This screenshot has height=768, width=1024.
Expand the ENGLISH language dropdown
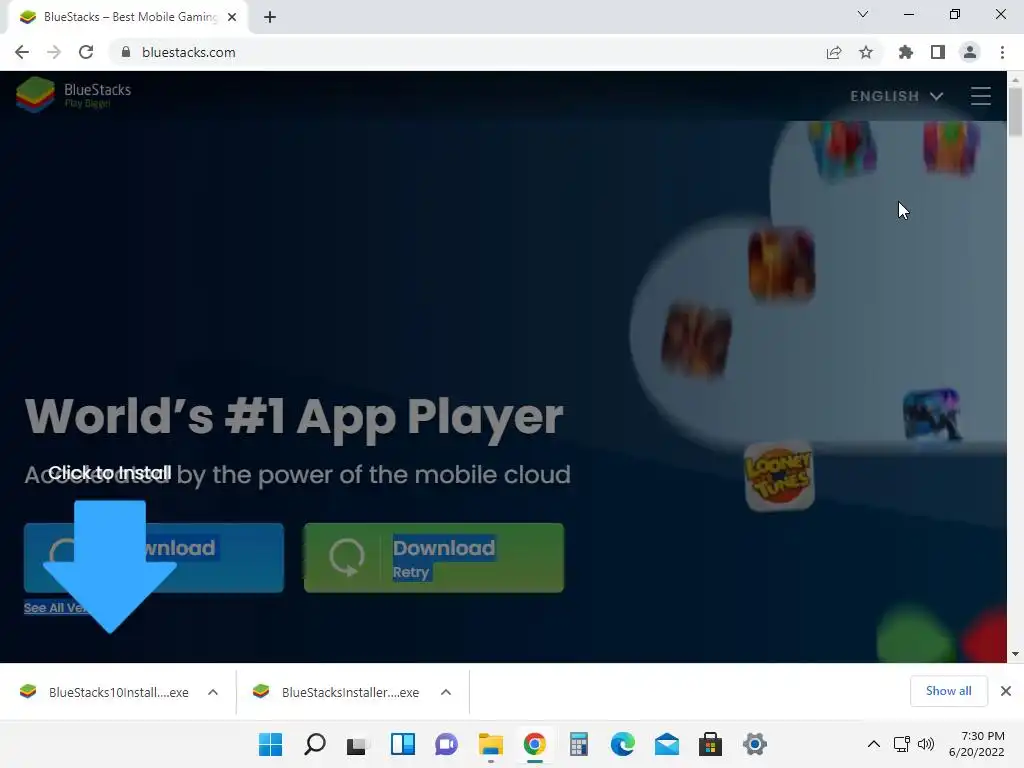(896, 96)
